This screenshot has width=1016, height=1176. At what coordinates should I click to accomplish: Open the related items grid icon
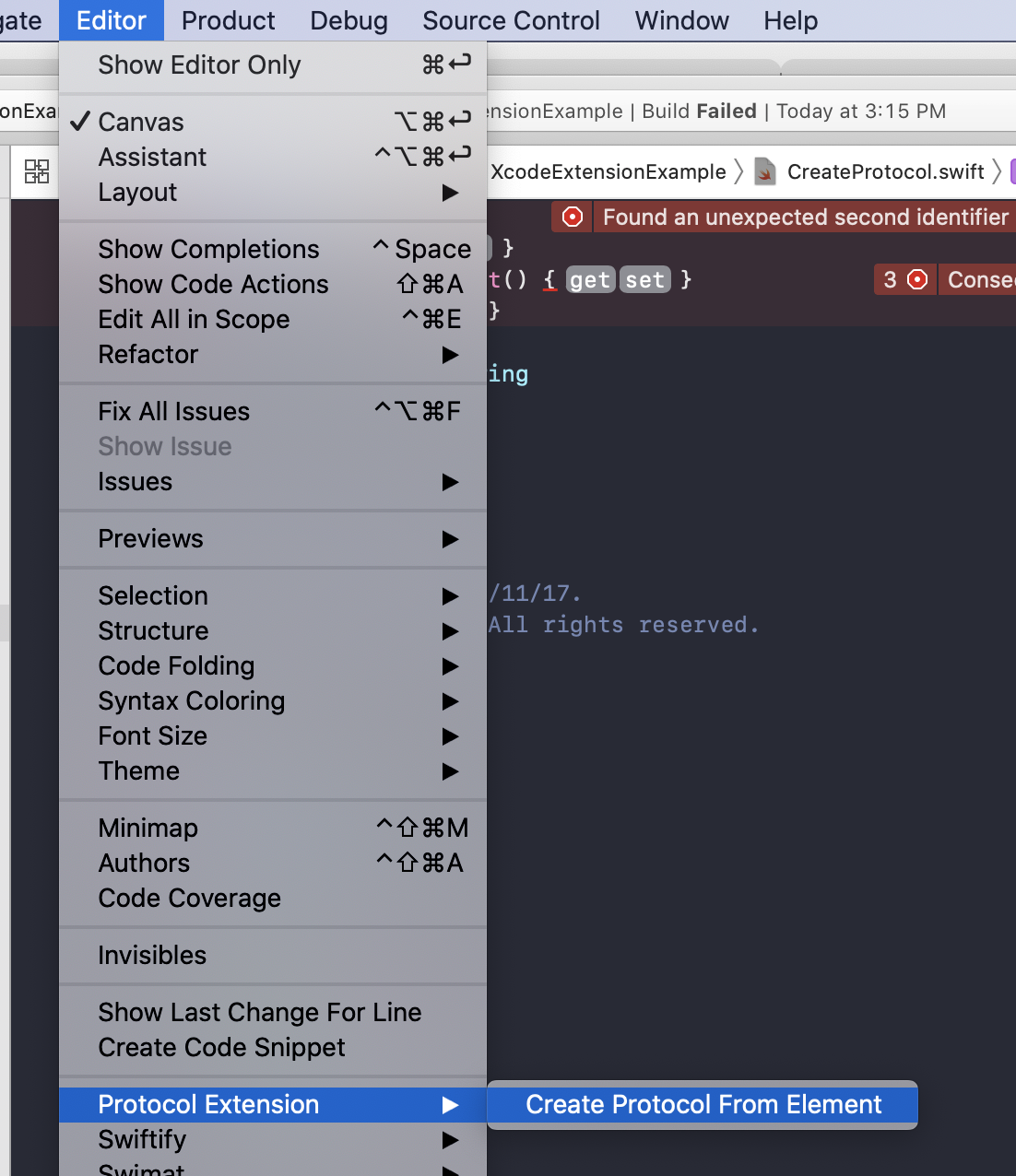(37, 171)
